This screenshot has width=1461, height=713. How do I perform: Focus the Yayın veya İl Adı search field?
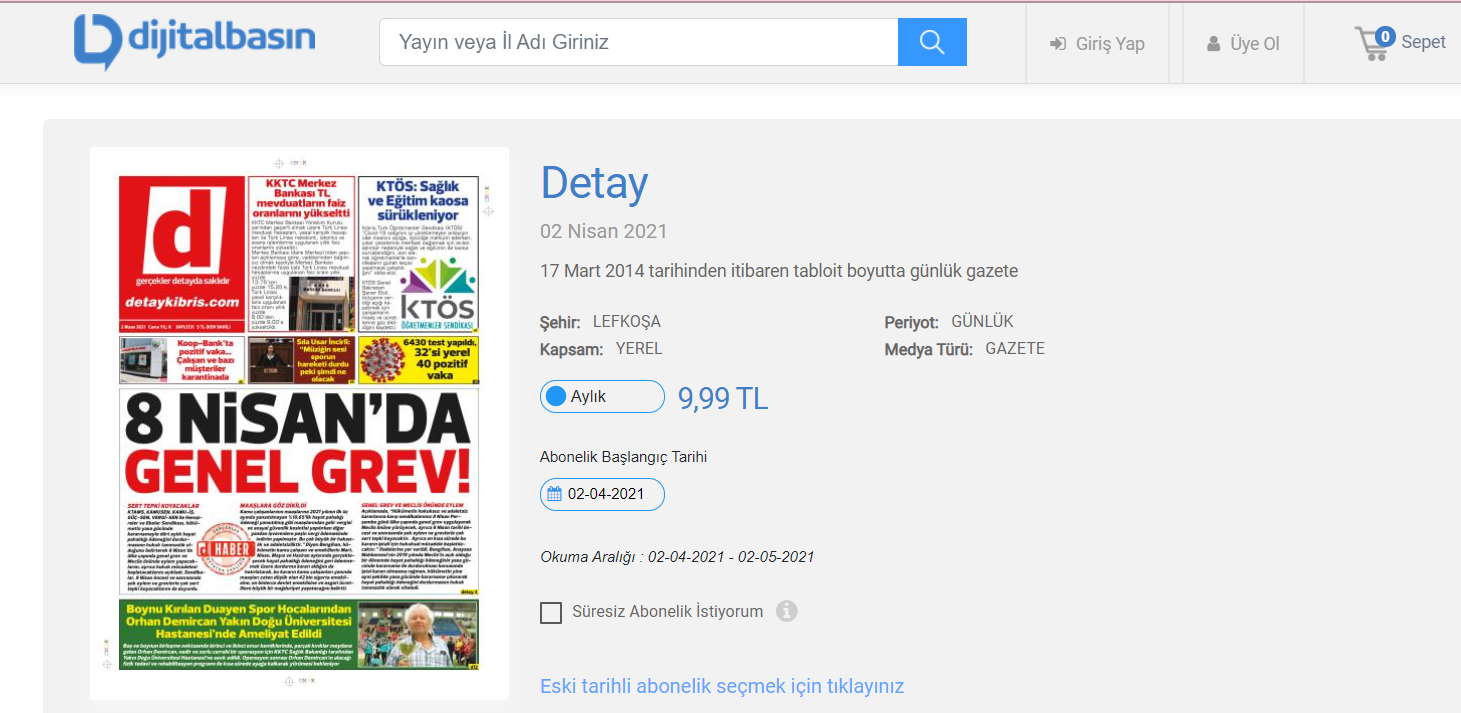tap(638, 42)
